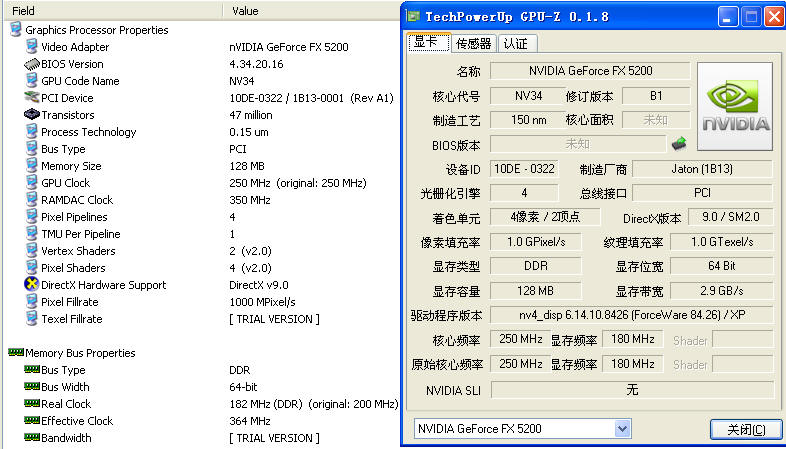
Task: Click the 纹理填充率 field showing 1.0 GTexel/s
Action: point(722,242)
